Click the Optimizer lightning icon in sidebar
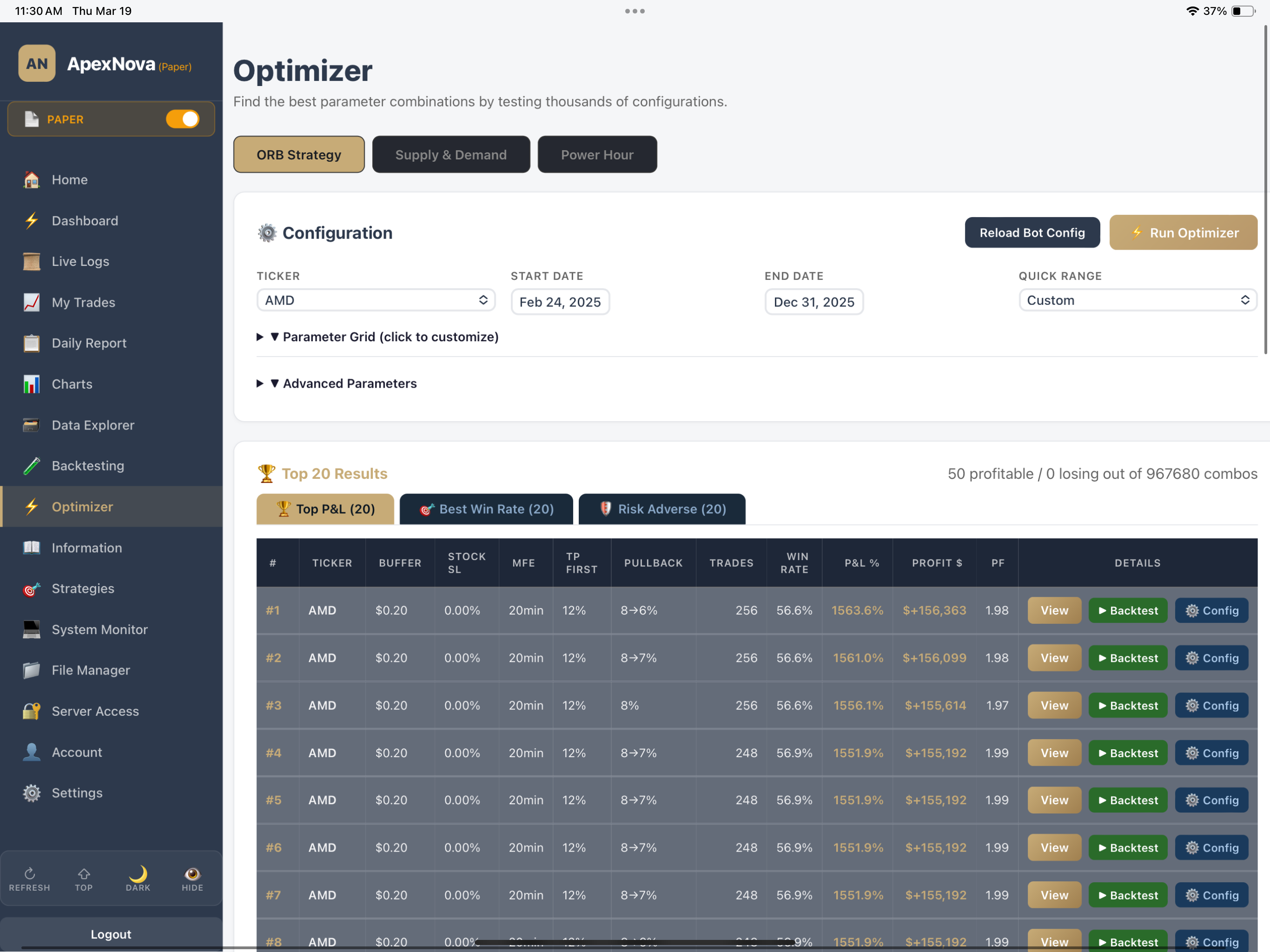 pyautogui.click(x=32, y=506)
